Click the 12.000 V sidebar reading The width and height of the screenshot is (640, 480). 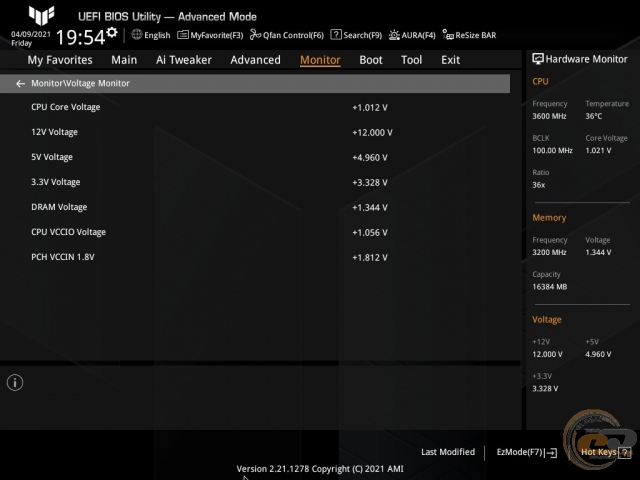(547, 354)
